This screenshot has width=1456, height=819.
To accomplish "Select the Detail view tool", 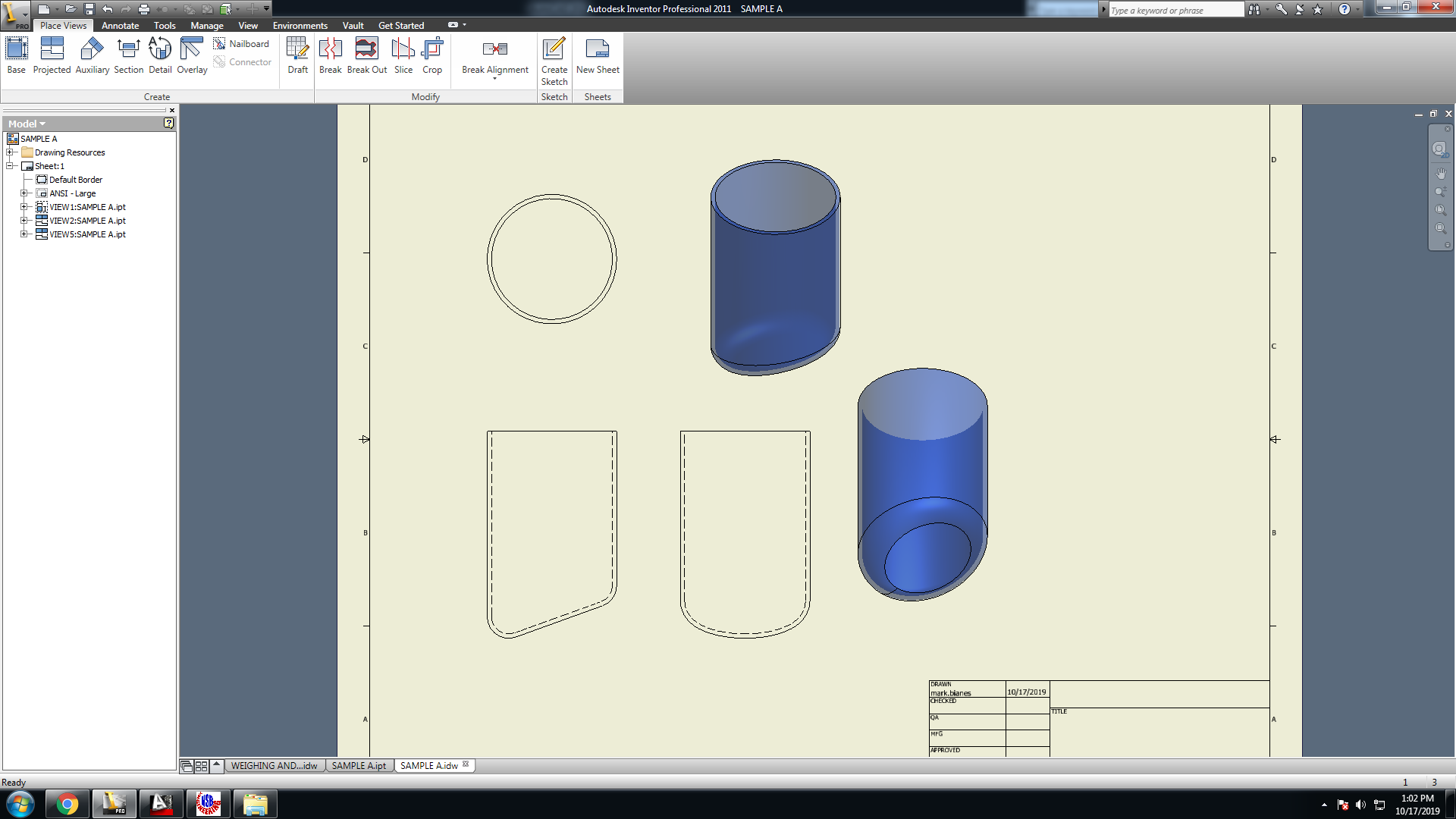I will click(x=160, y=55).
